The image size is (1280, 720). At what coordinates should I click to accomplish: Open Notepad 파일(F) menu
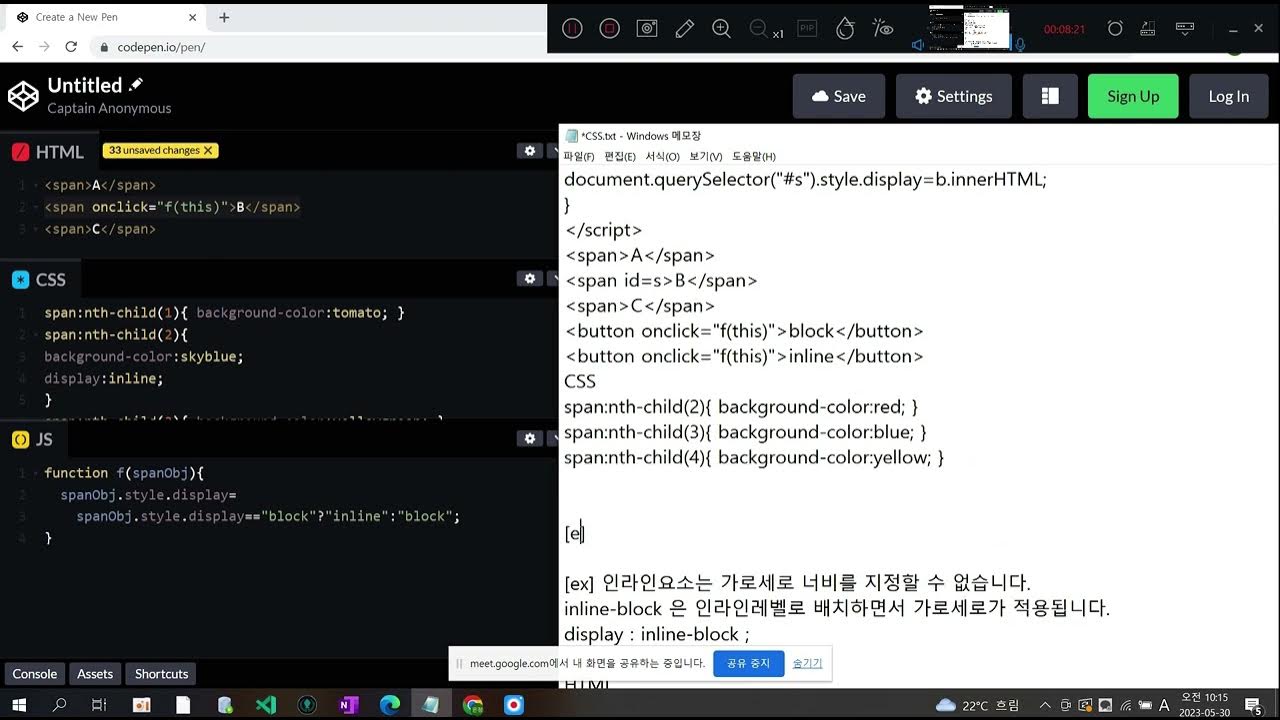[579, 157]
